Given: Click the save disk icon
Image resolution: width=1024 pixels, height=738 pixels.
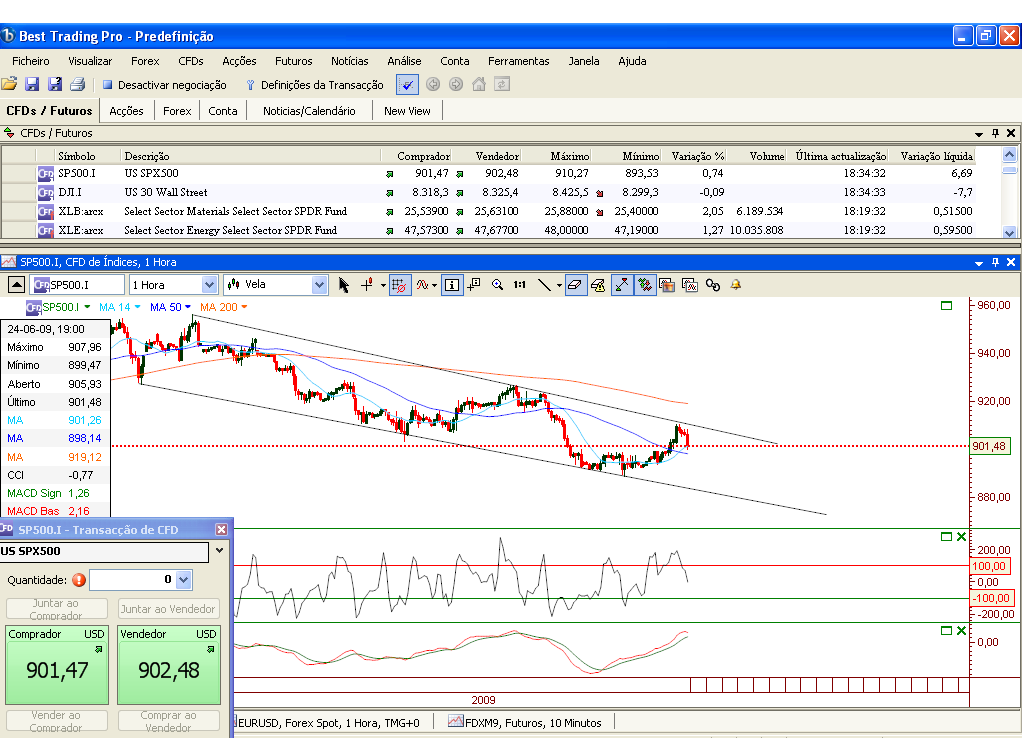Looking at the screenshot, I should pyautogui.click(x=32, y=84).
